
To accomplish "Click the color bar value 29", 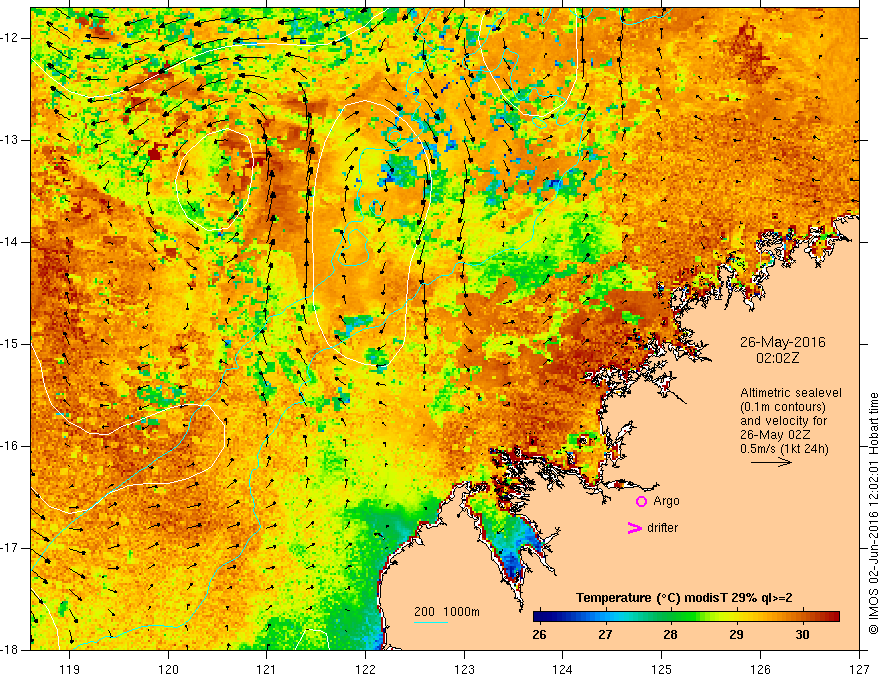I will point(736,635).
